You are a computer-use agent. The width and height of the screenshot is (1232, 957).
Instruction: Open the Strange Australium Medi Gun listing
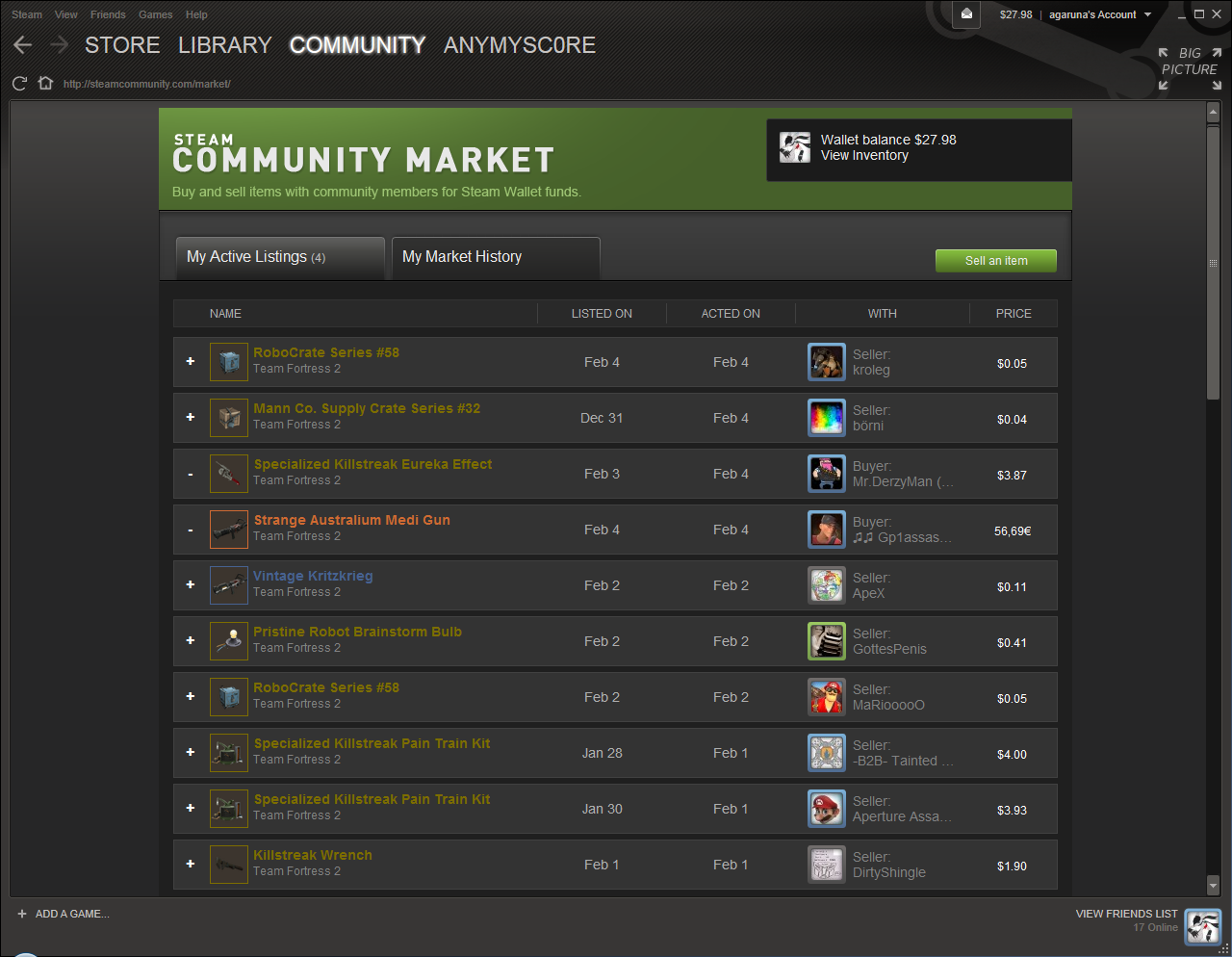(351, 520)
